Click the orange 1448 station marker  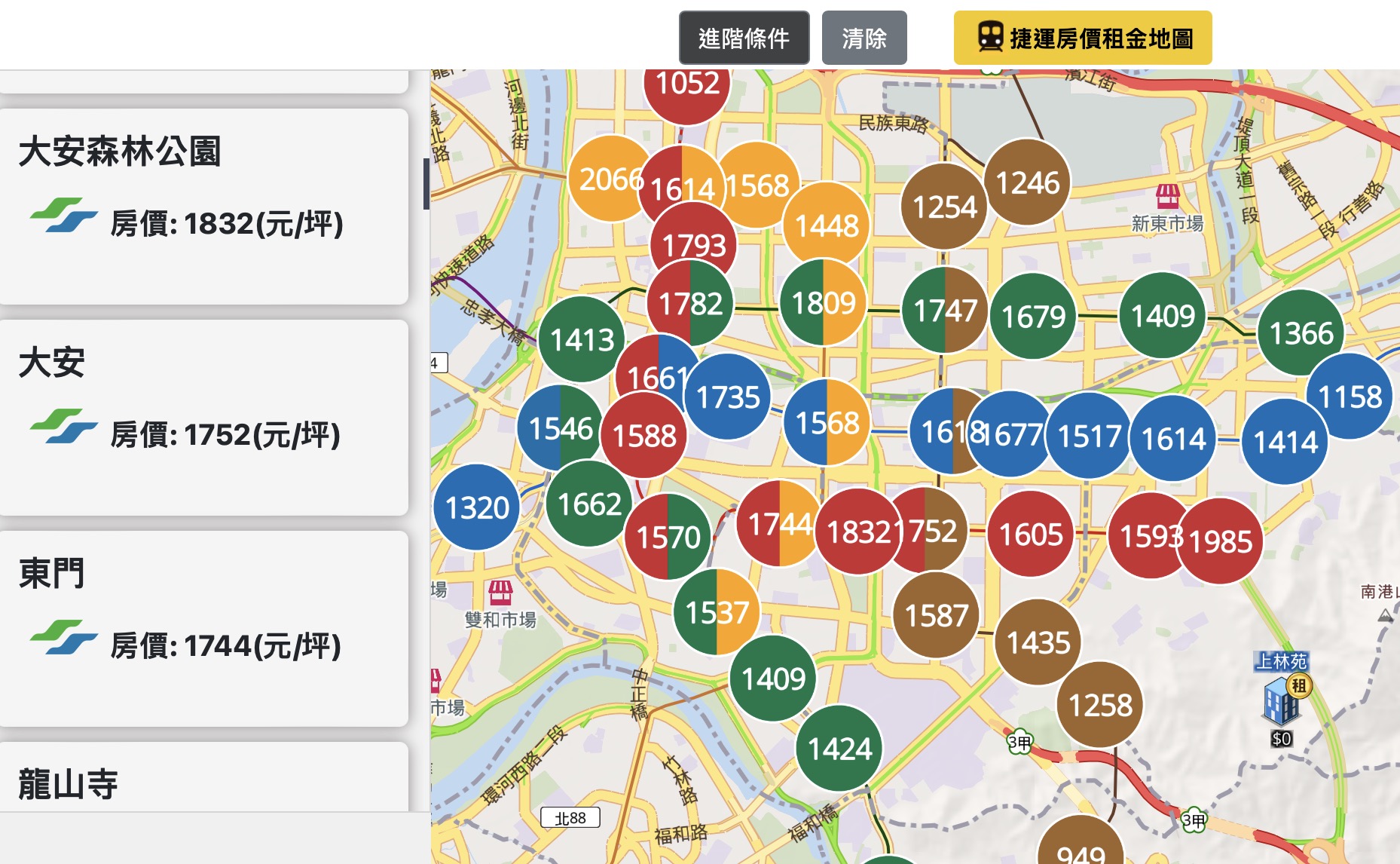click(827, 225)
